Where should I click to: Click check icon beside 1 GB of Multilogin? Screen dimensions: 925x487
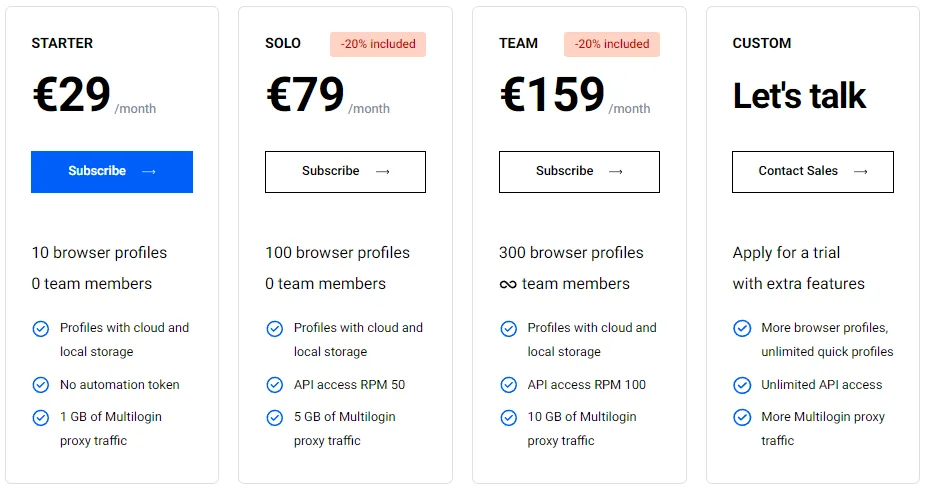click(x=41, y=417)
